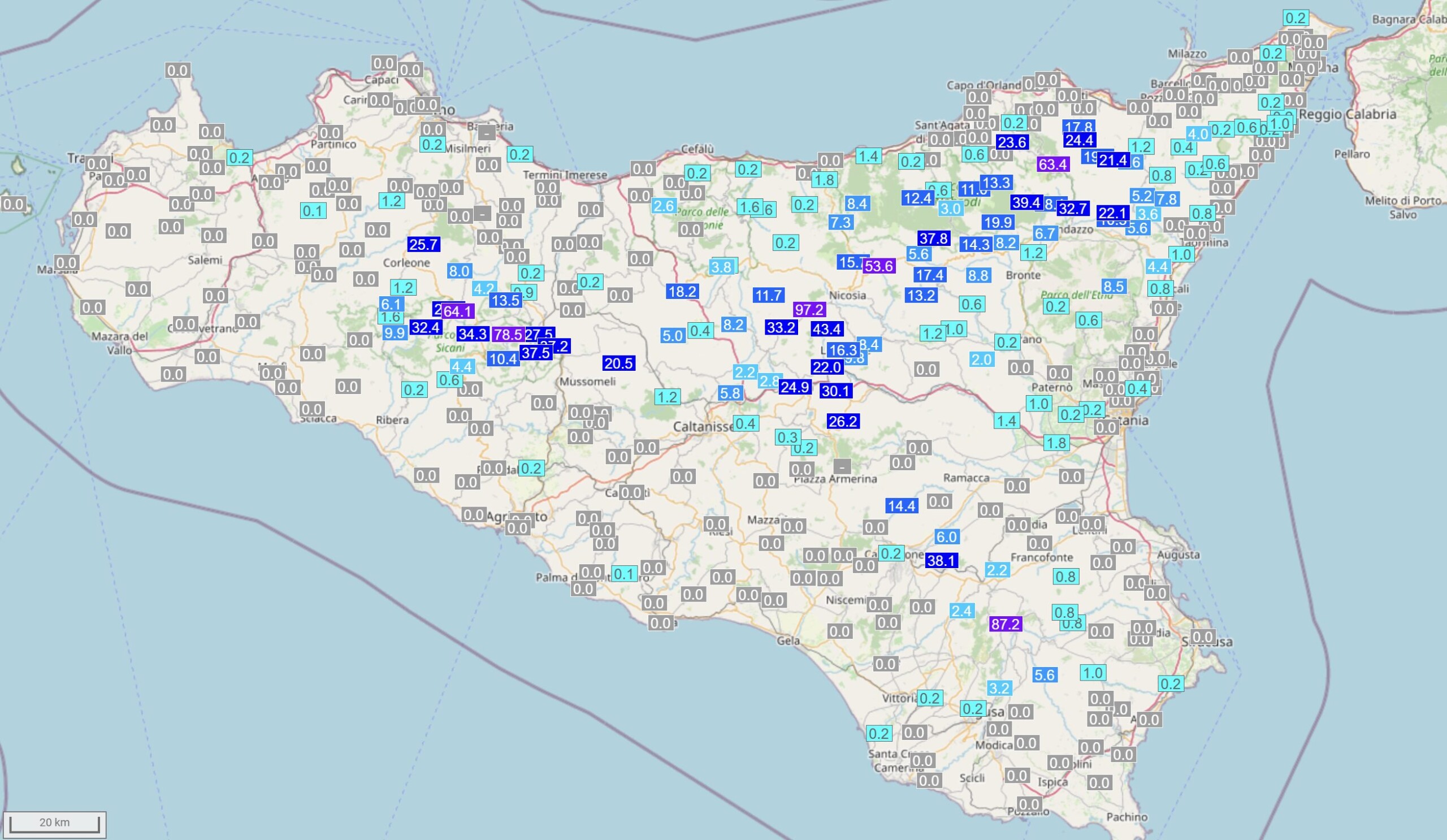Select the 23.6 station marker
This screenshot has height=840, width=1447.
[x=1012, y=142]
